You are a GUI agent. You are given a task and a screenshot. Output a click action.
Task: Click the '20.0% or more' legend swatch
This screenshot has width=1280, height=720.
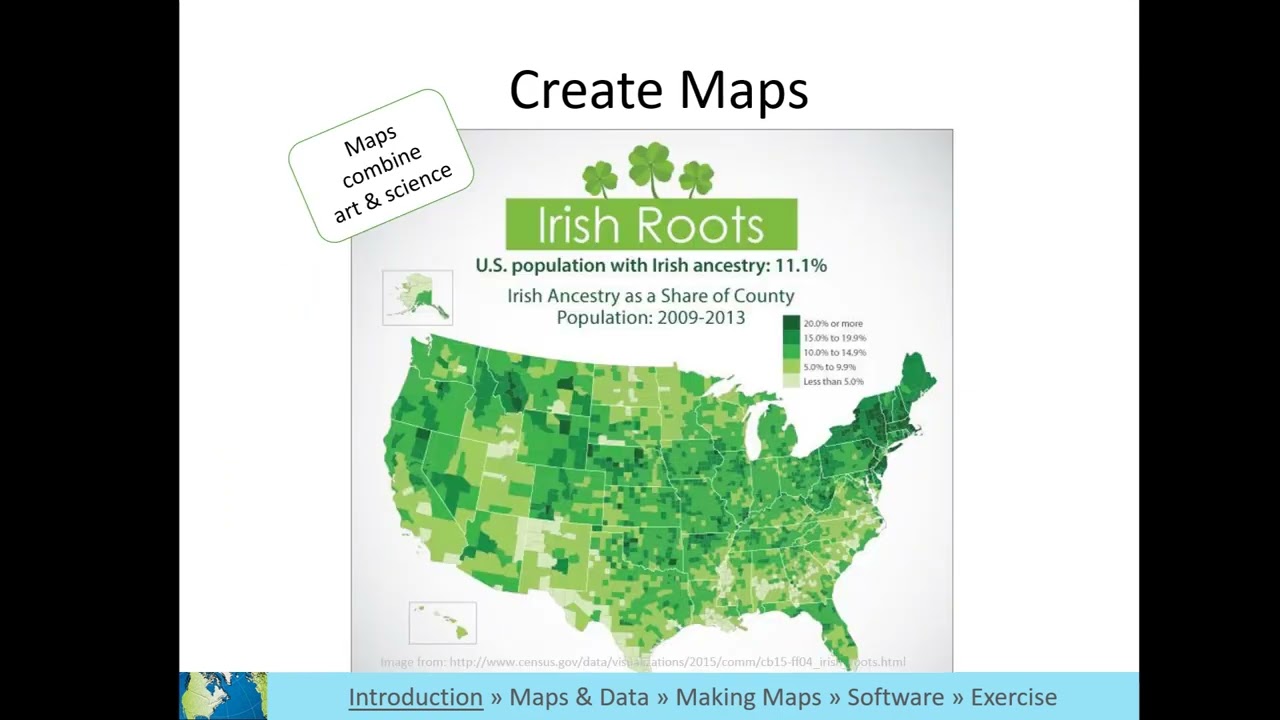tap(791, 323)
